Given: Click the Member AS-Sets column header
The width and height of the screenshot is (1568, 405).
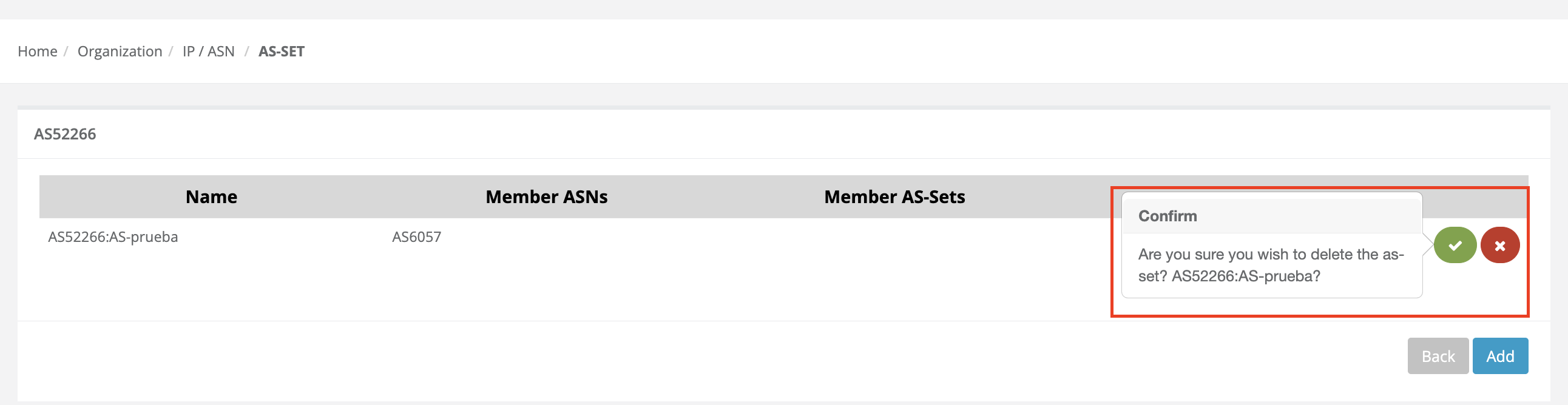Looking at the screenshot, I should coord(894,197).
